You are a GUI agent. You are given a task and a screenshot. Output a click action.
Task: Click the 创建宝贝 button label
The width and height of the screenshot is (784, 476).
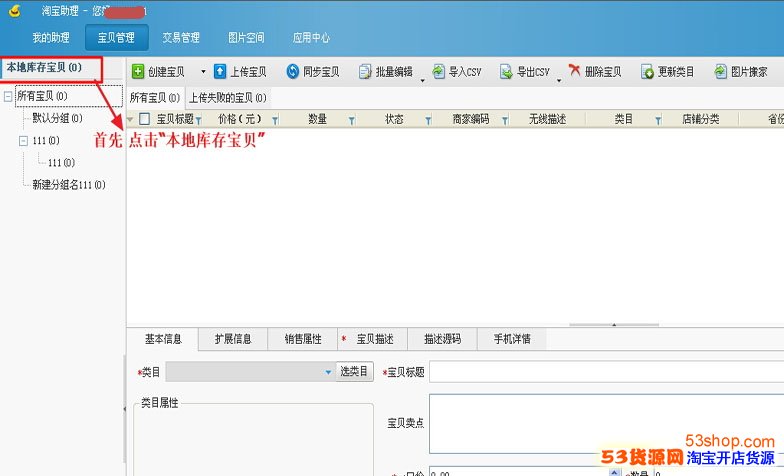(166, 72)
